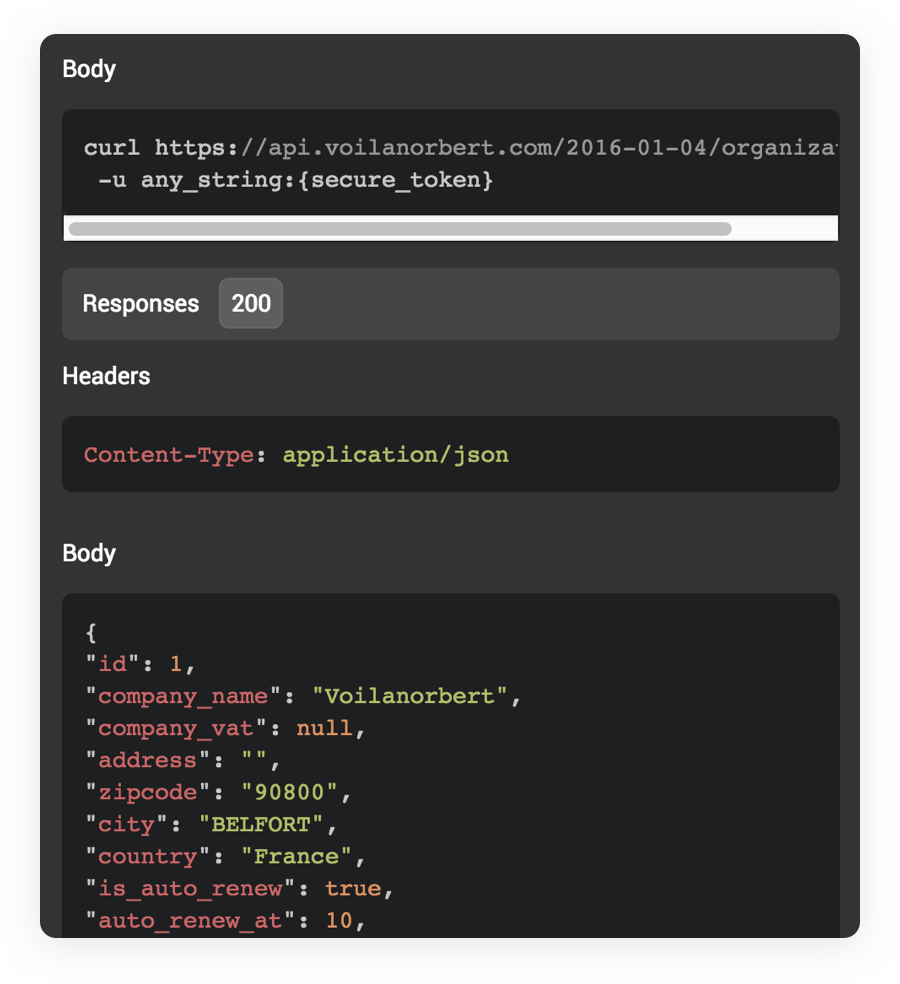Click the Headers section heading

(106, 376)
